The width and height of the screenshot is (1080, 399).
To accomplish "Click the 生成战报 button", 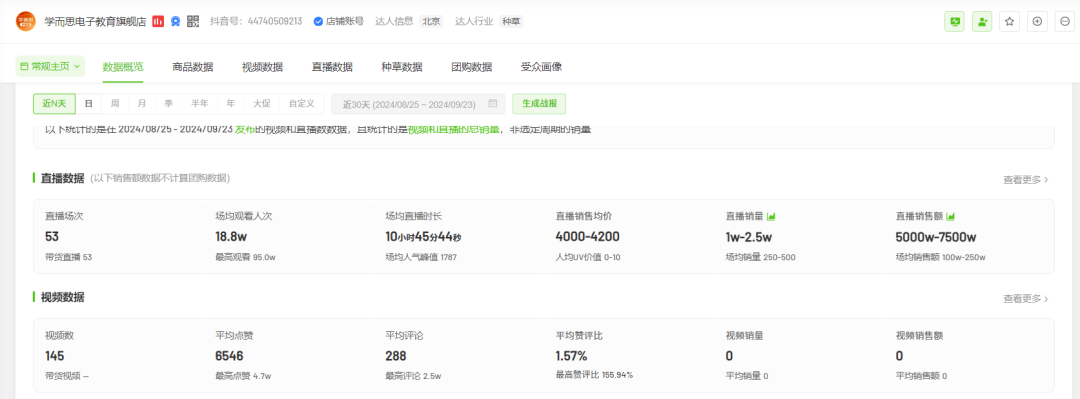I will 539,104.
